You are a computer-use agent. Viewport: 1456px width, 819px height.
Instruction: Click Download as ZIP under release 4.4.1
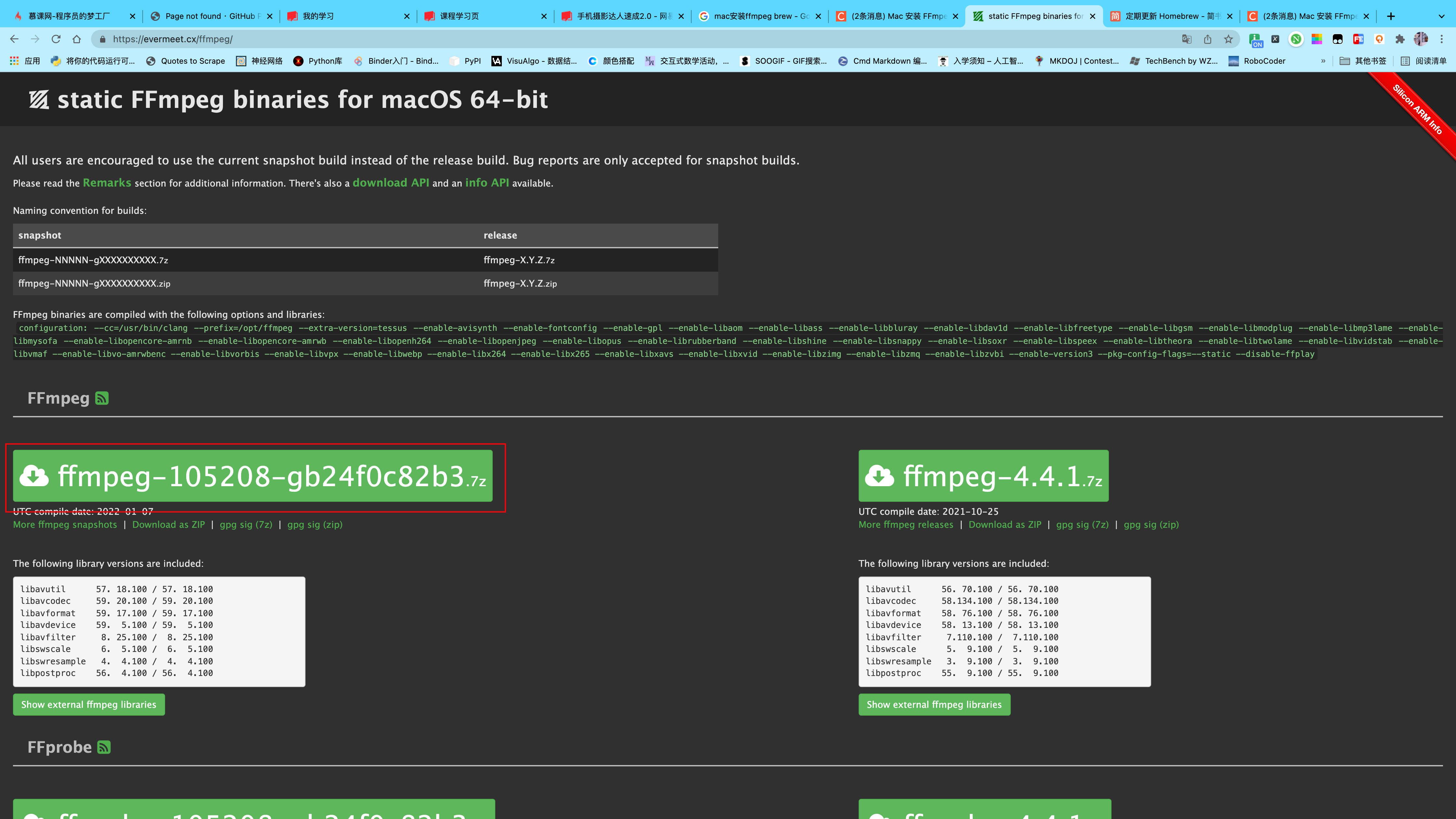coord(1005,525)
